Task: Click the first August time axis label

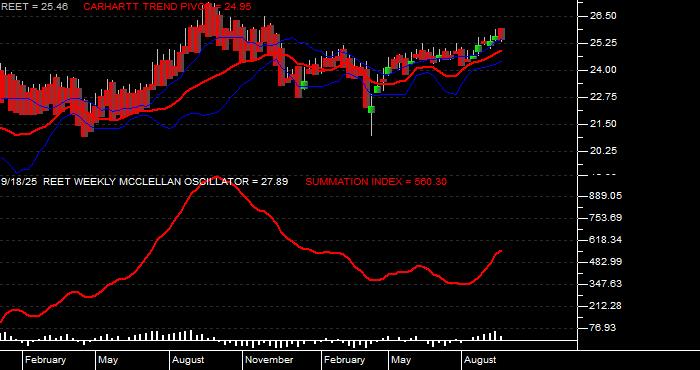Action: tap(188, 360)
